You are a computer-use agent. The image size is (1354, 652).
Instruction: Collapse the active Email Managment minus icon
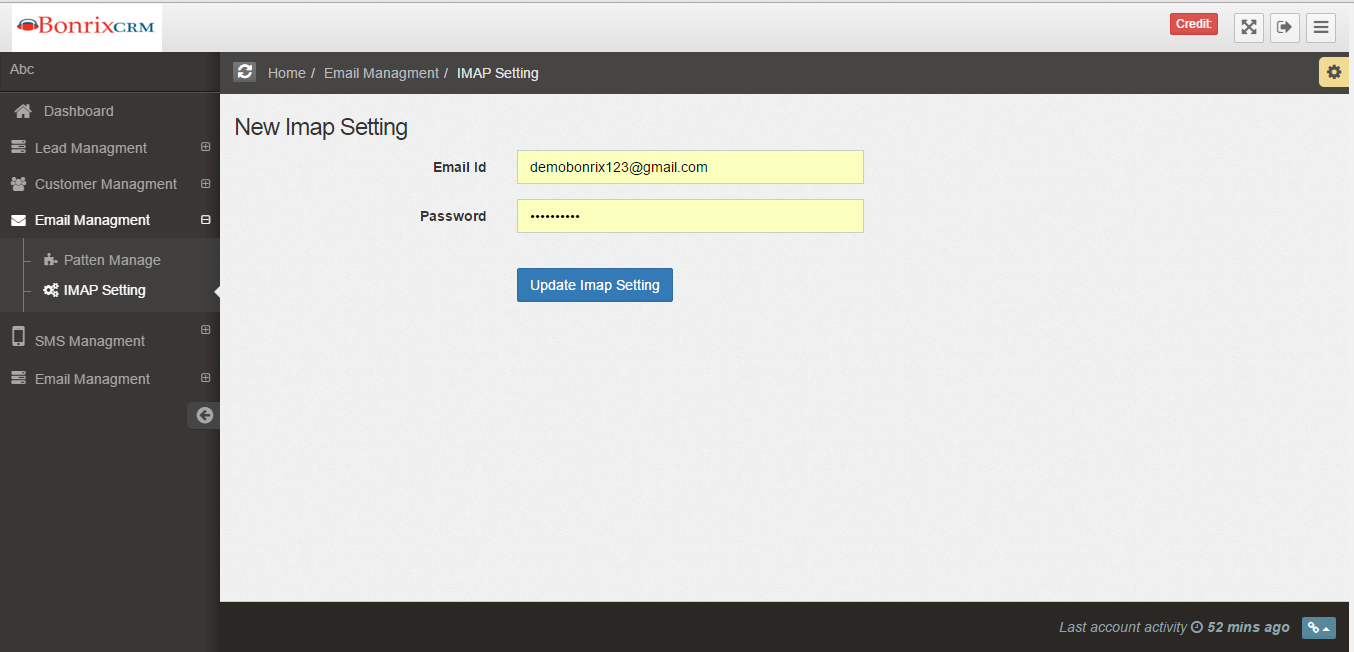pos(206,219)
